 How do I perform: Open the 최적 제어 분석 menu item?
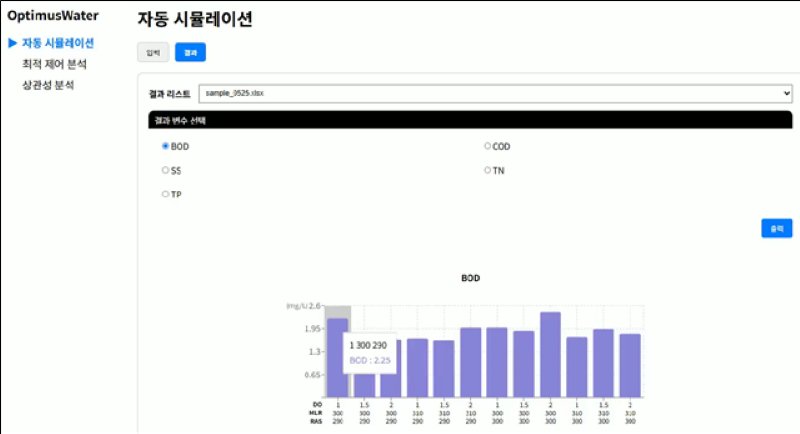pyautogui.click(x=54, y=64)
